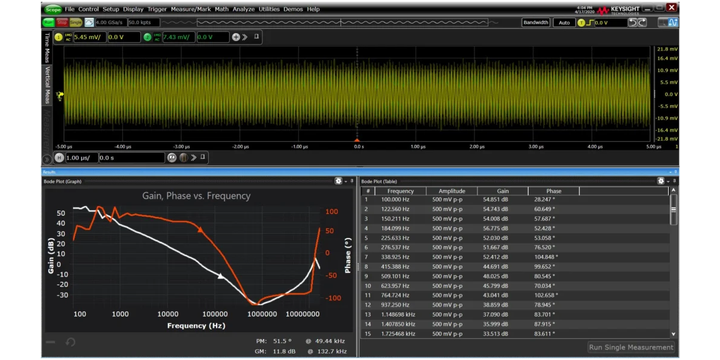The image size is (720, 360).
Task: Click channel 1 offset 0.0 V field
Action: [x=124, y=37]
